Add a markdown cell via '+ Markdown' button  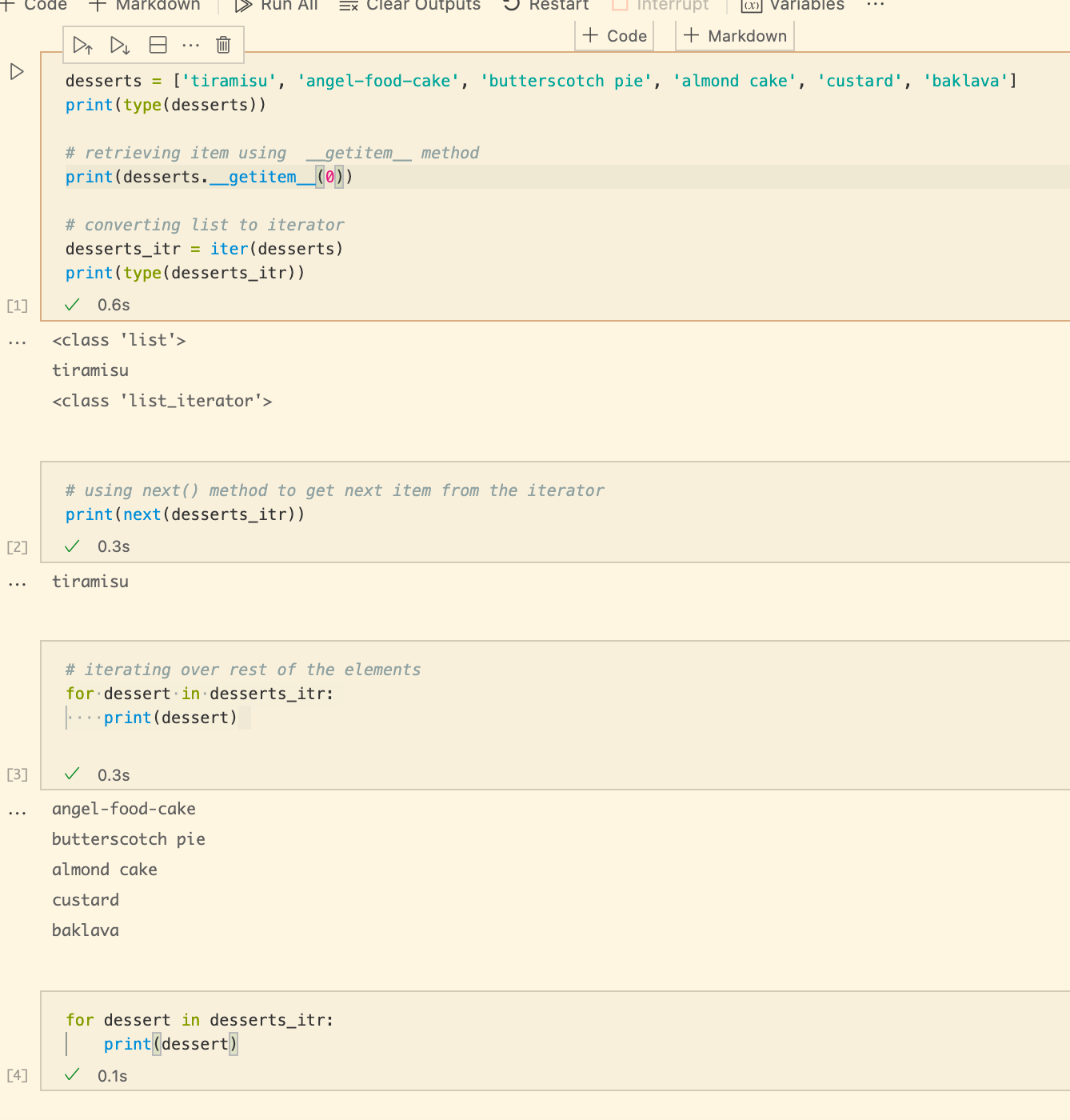734,35
